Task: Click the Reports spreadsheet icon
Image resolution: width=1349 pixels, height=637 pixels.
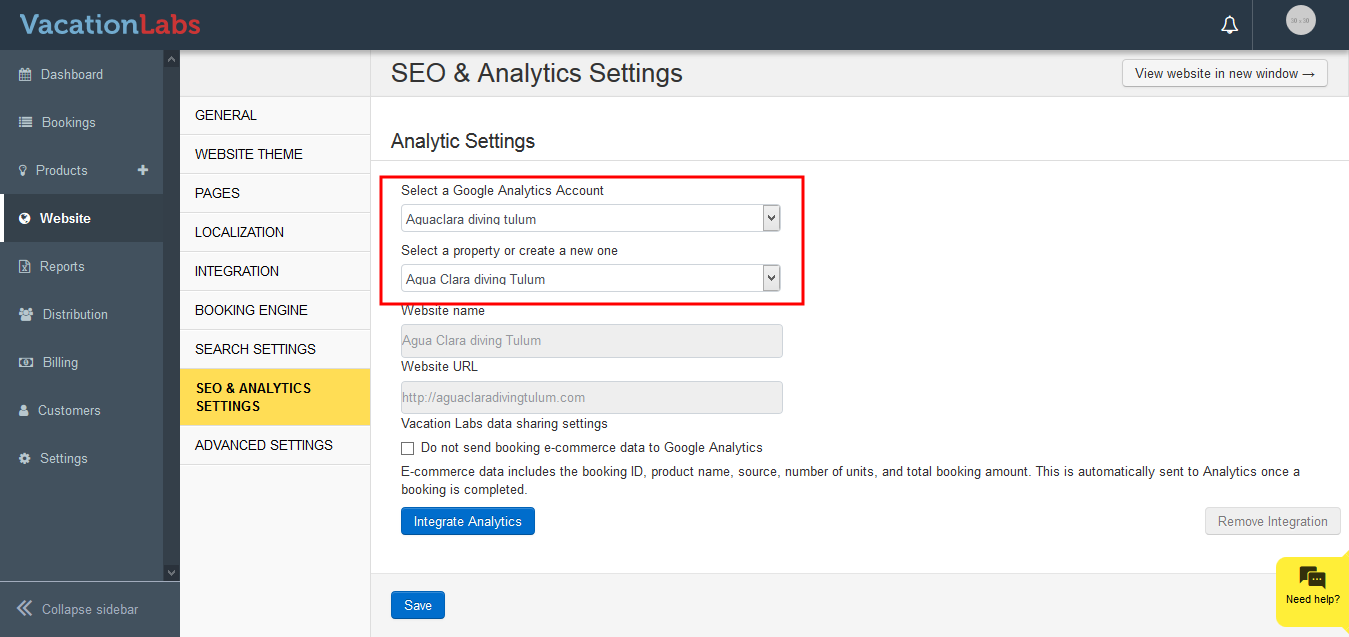Action: [x=25, y=267]
